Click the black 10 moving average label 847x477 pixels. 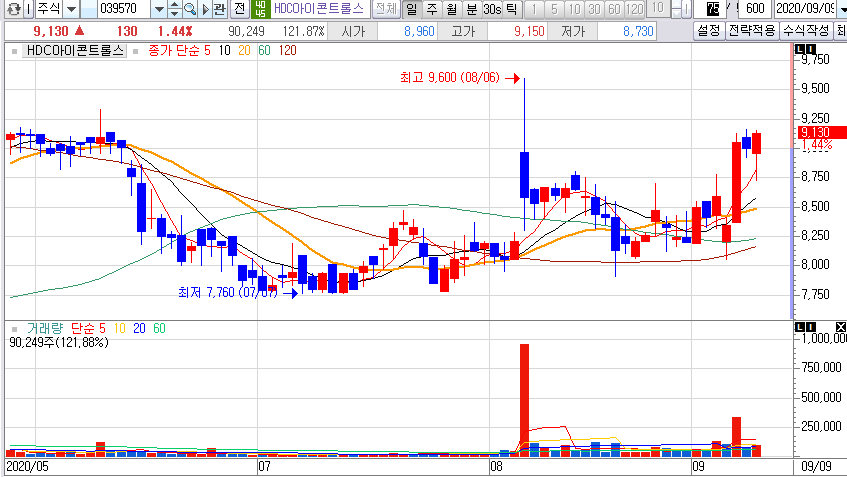pyautogui.click(x=225, y=51)
